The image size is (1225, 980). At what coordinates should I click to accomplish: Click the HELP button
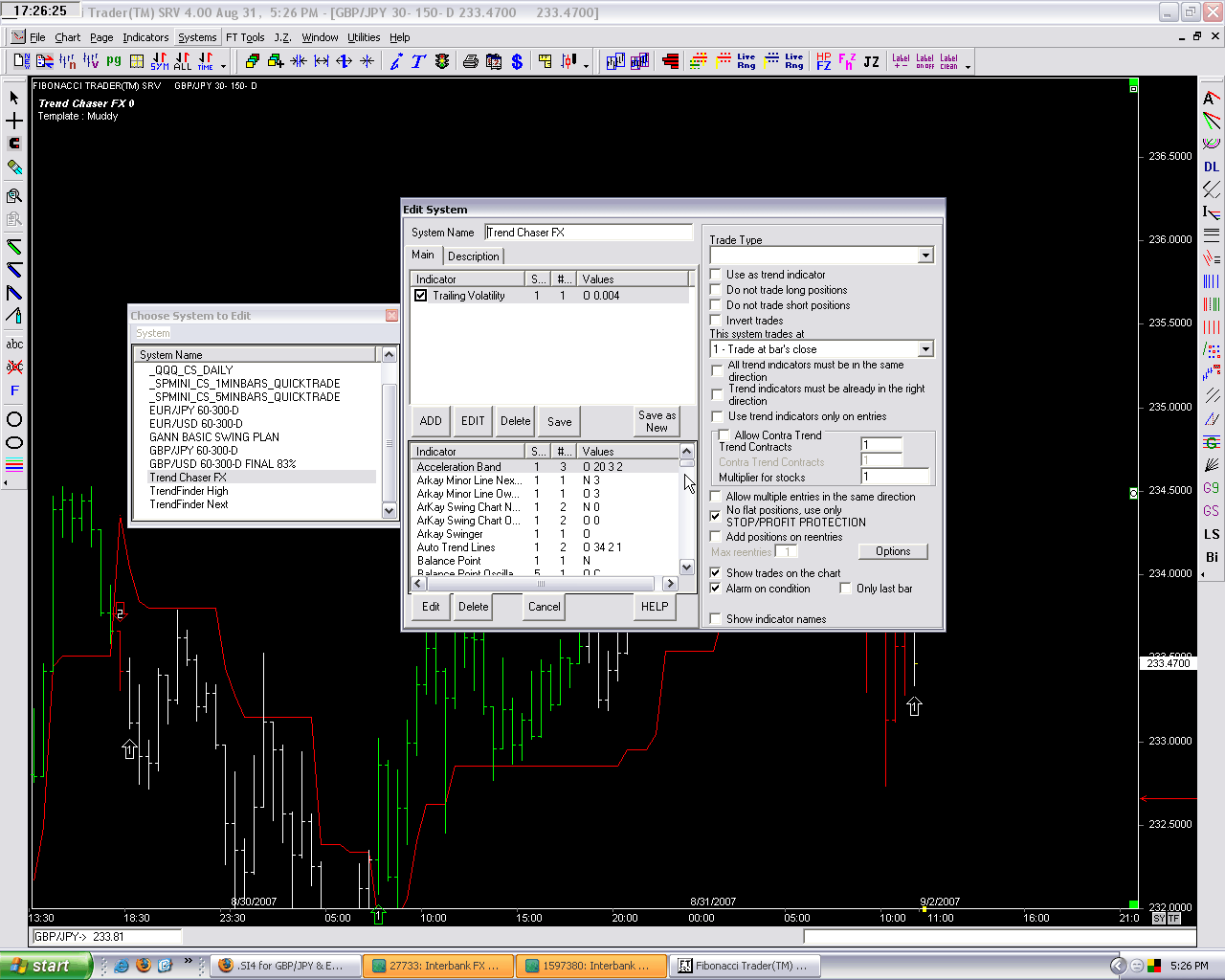pos(655,607)
